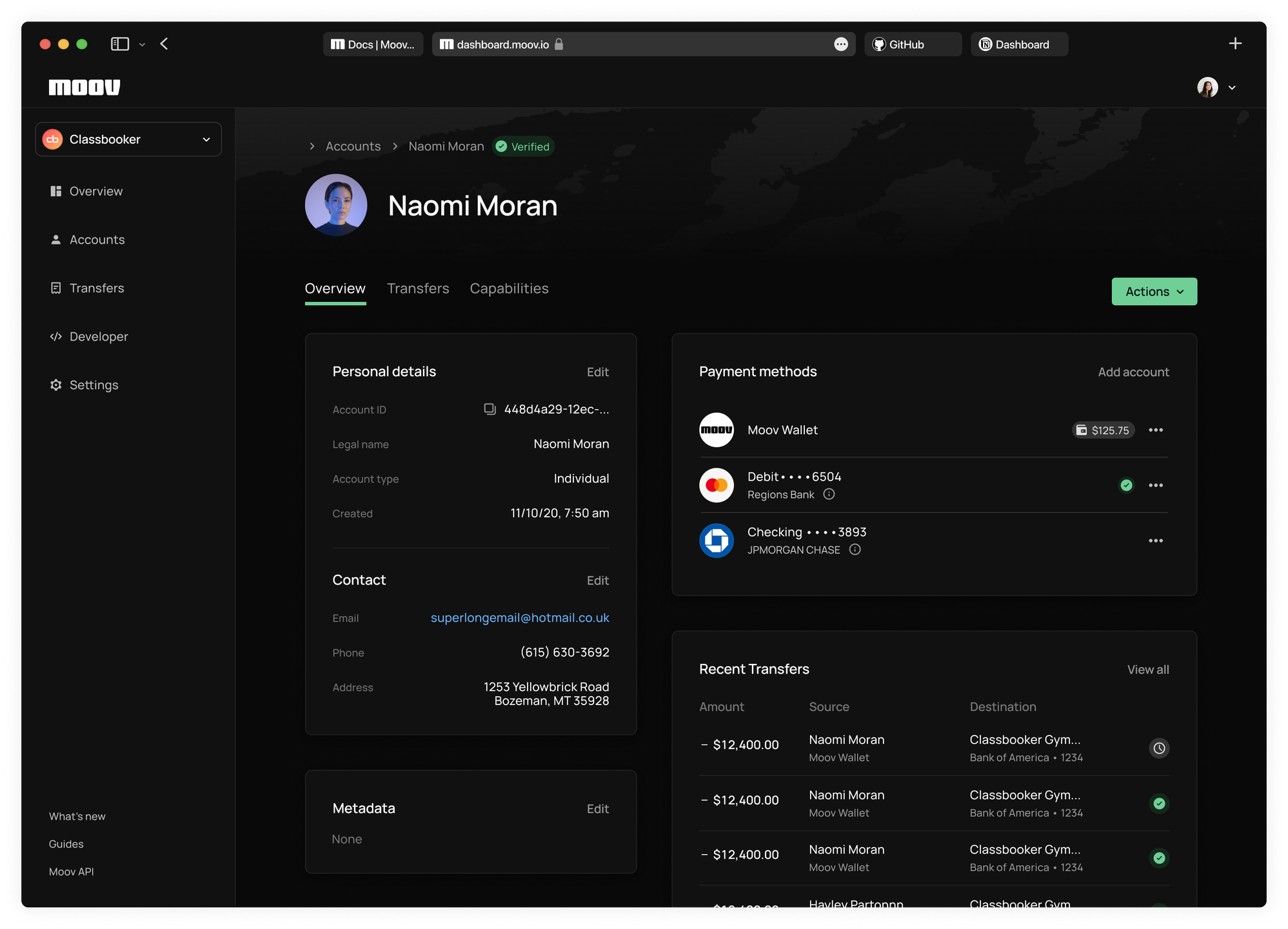This screenshot has height=929, width=1288.
Task: Click info icon next to Regions Bank
Action: click(829, 494)
